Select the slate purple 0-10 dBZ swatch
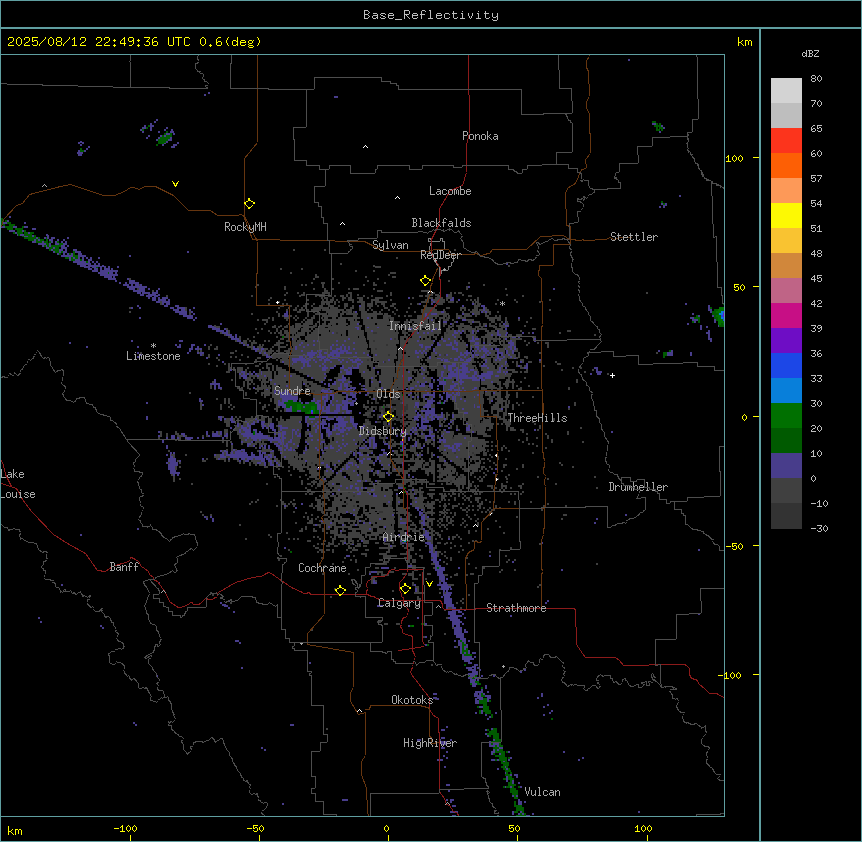The width and height of the screenshot is (862, 842). [786, 466]
